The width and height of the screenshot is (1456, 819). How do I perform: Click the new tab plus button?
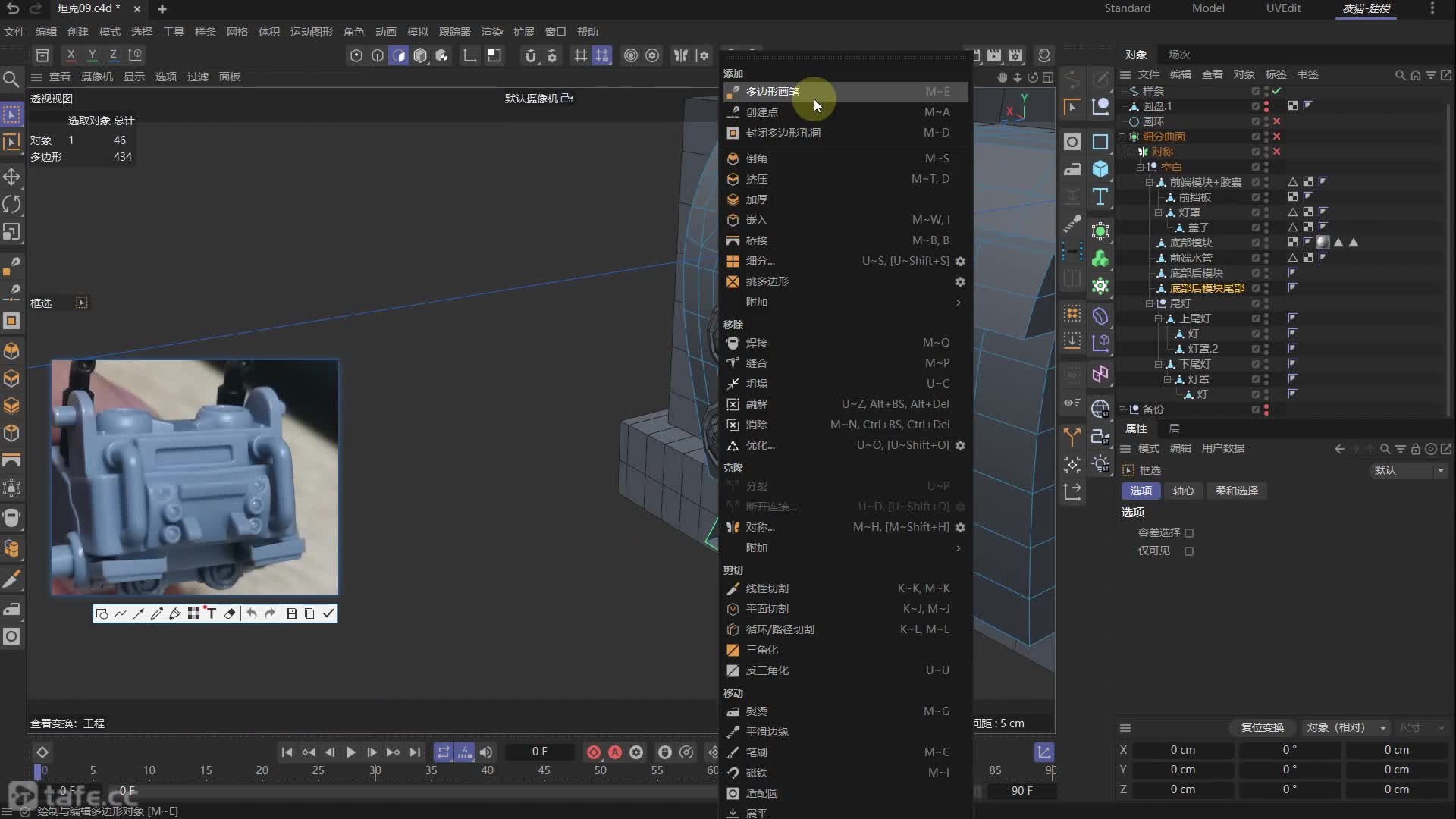coord(162,9)
